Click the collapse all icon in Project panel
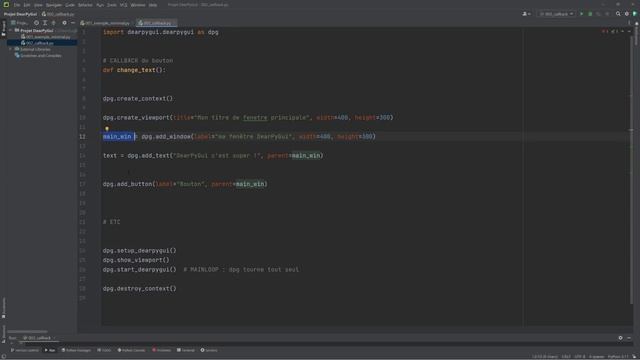 click(53, 23)
